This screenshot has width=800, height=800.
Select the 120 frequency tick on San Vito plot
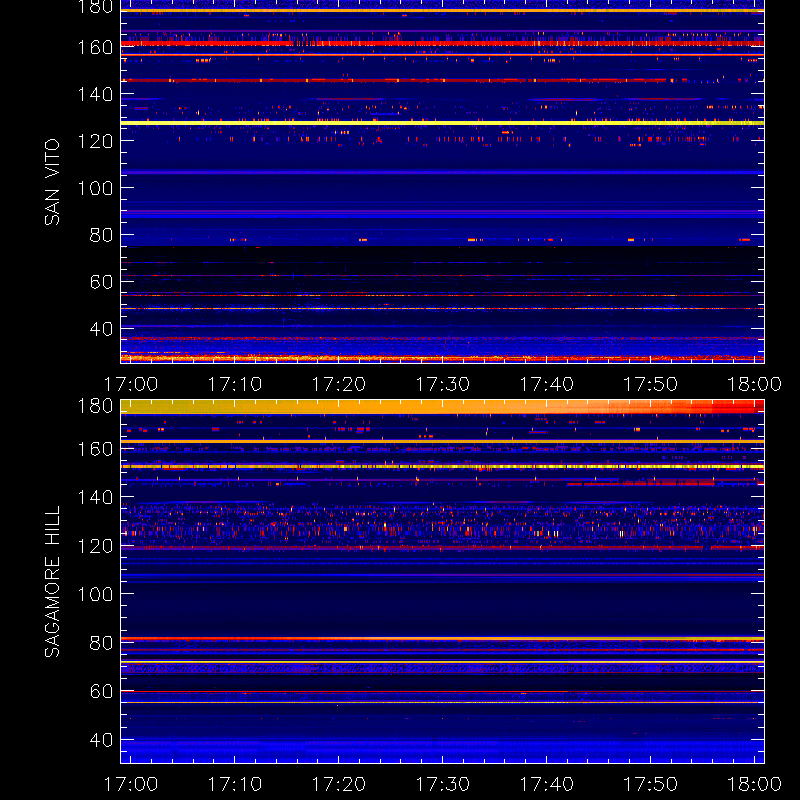tap(95, 141)
